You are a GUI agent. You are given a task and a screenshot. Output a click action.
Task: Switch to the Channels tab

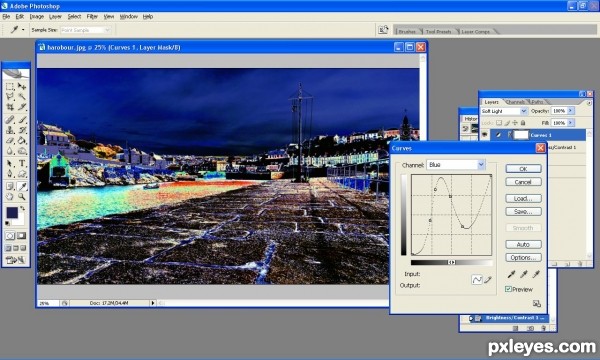(515, 102)
